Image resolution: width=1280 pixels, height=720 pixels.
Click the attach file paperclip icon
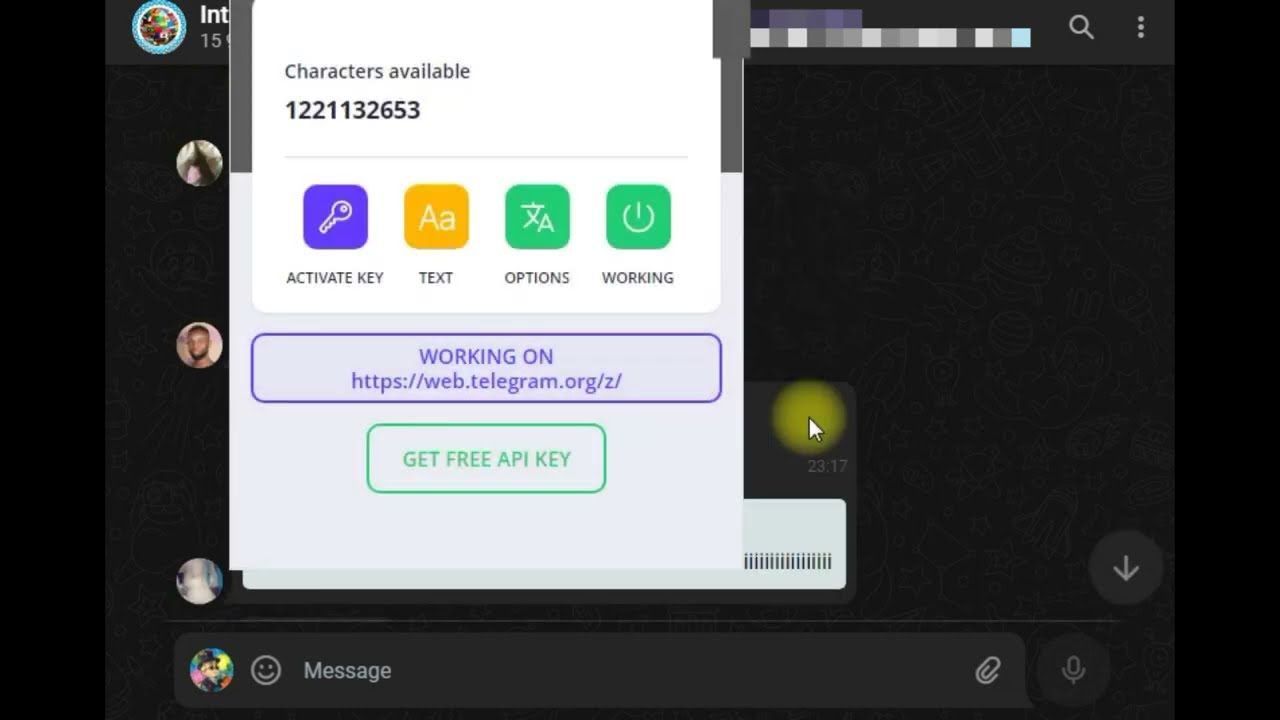click(x=988, y=670)
